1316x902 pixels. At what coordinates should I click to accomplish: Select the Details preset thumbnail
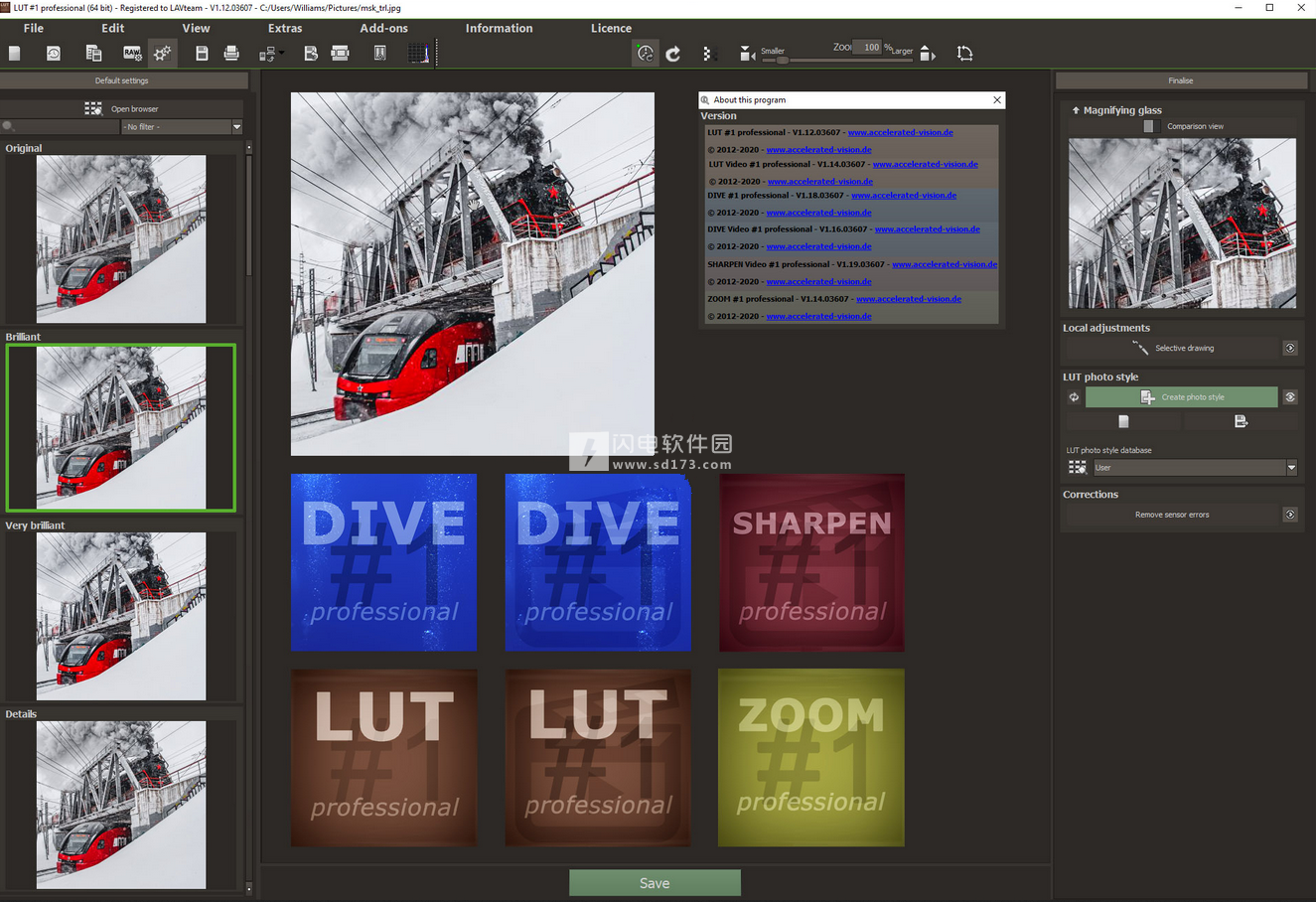[x=121, y=805]
